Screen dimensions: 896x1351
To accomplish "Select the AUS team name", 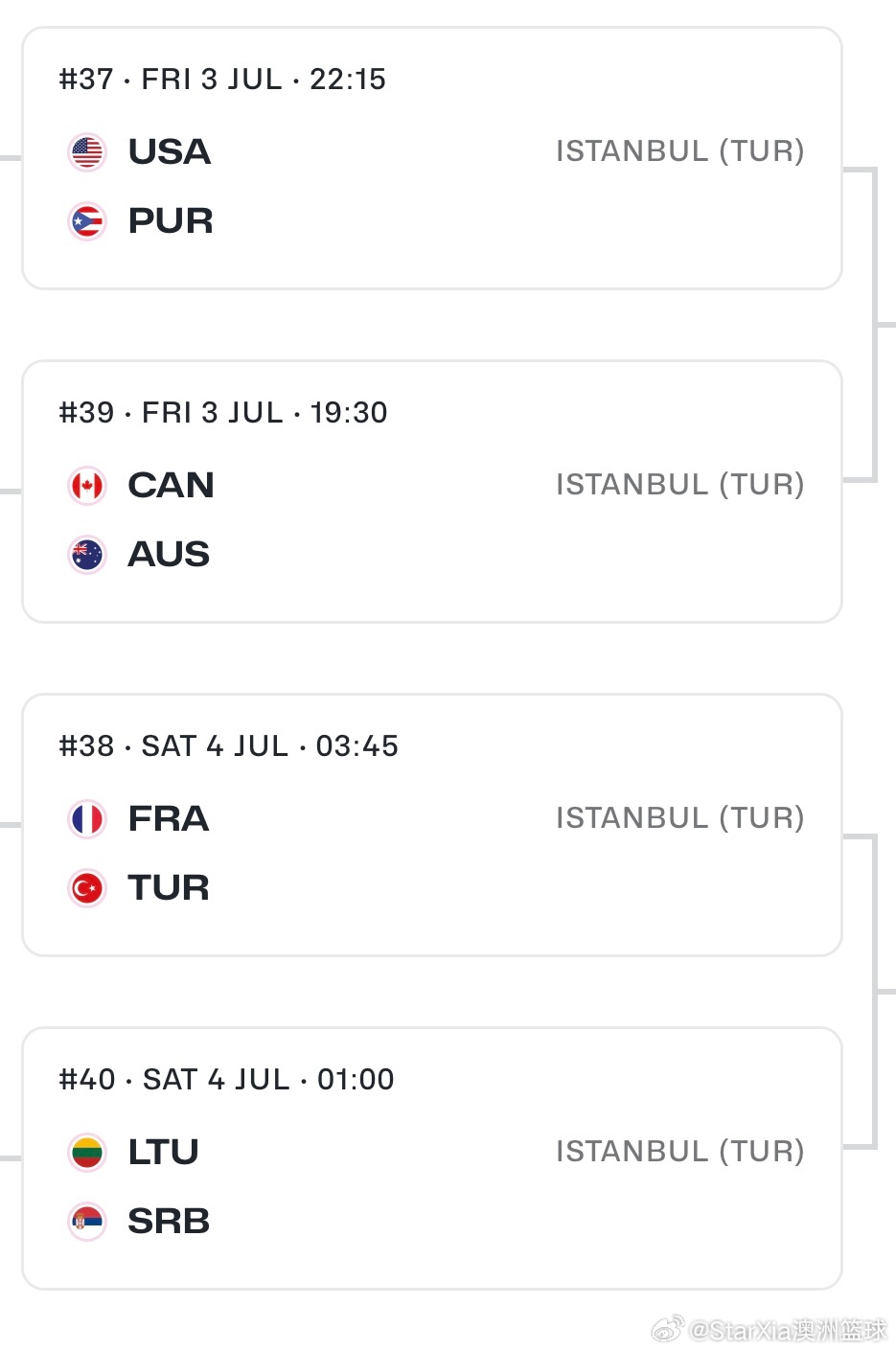I will [x=169, y=554].
